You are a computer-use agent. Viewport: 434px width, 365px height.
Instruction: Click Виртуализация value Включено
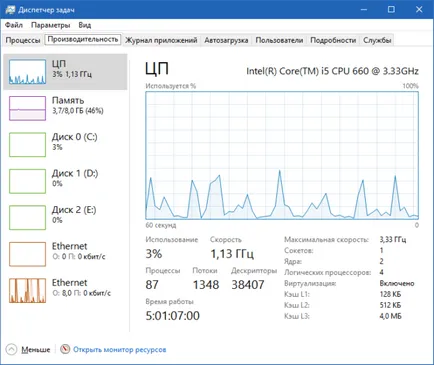[397, 283]
